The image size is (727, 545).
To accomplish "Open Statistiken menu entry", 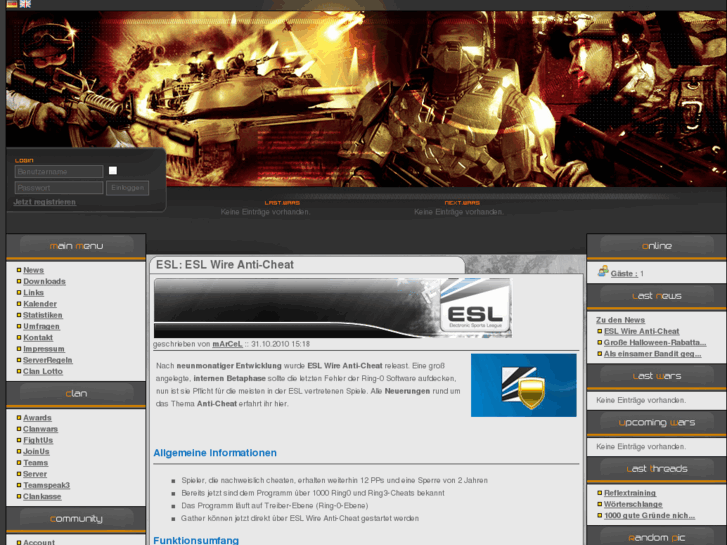I will [x=43, y=315].
